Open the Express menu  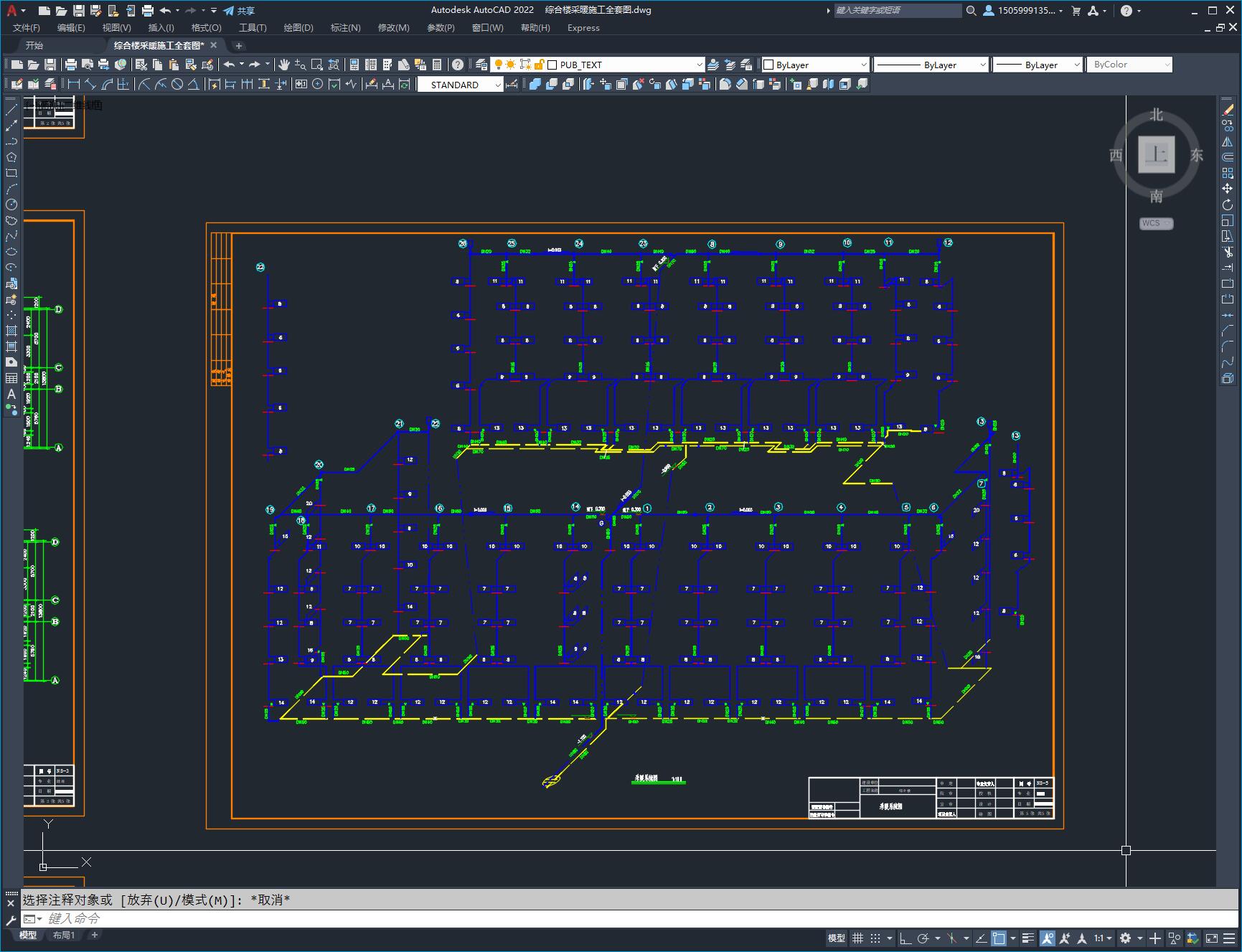coord(583,28)
